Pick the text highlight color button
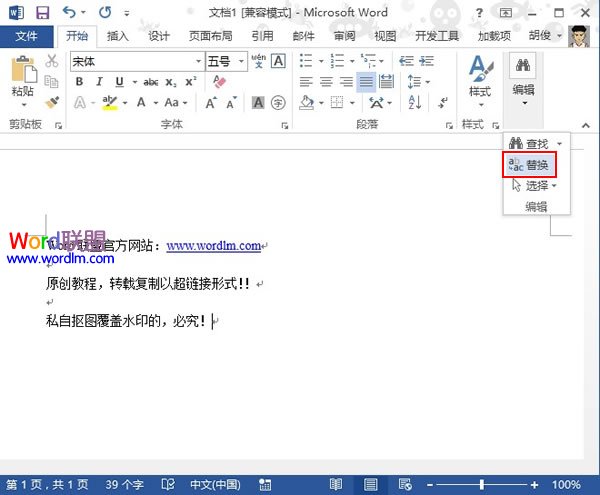The width and height of the screenshot is (600, 495). pos(110,103)
